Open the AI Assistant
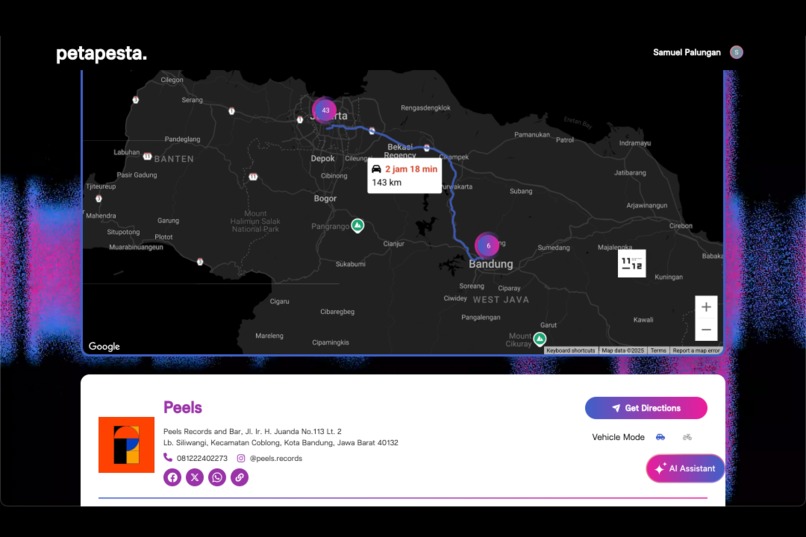The image size is (806, 537). click(x=685, y=468)
